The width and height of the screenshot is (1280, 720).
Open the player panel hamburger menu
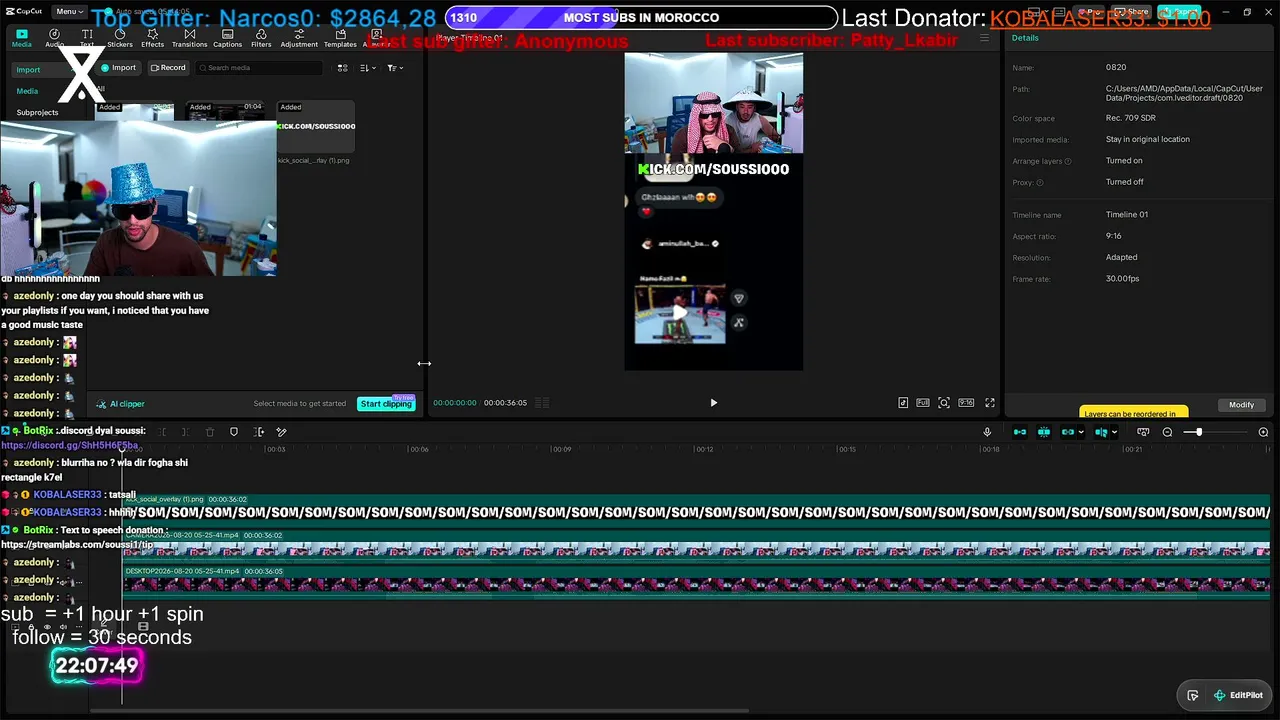point(984,38)
